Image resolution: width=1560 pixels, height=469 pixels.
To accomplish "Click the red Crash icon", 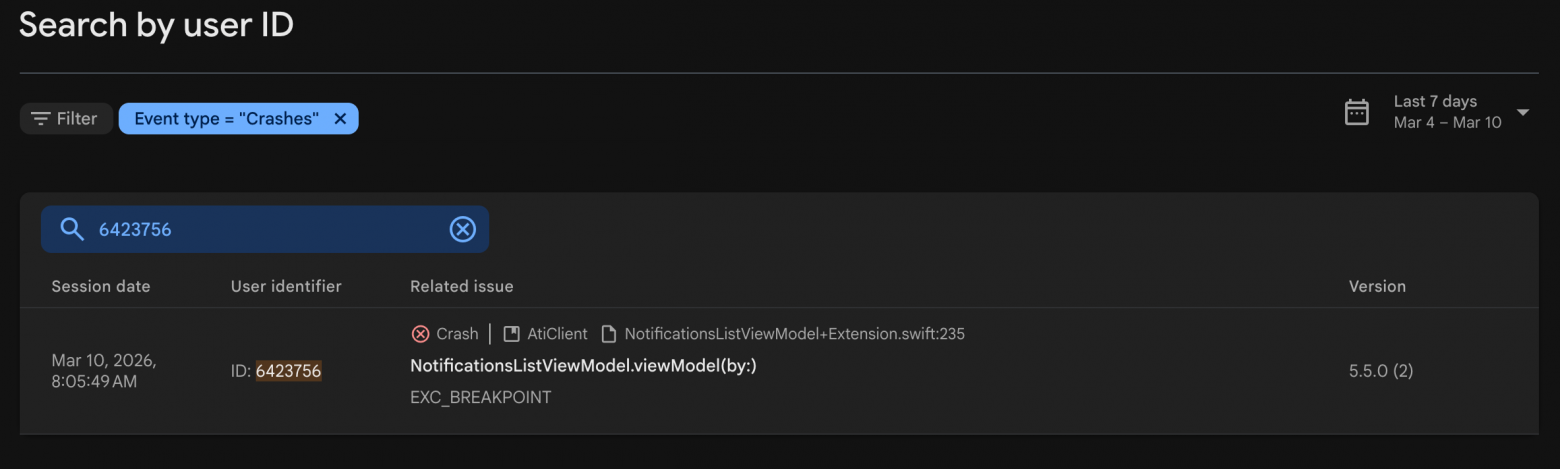I will 420,334.
